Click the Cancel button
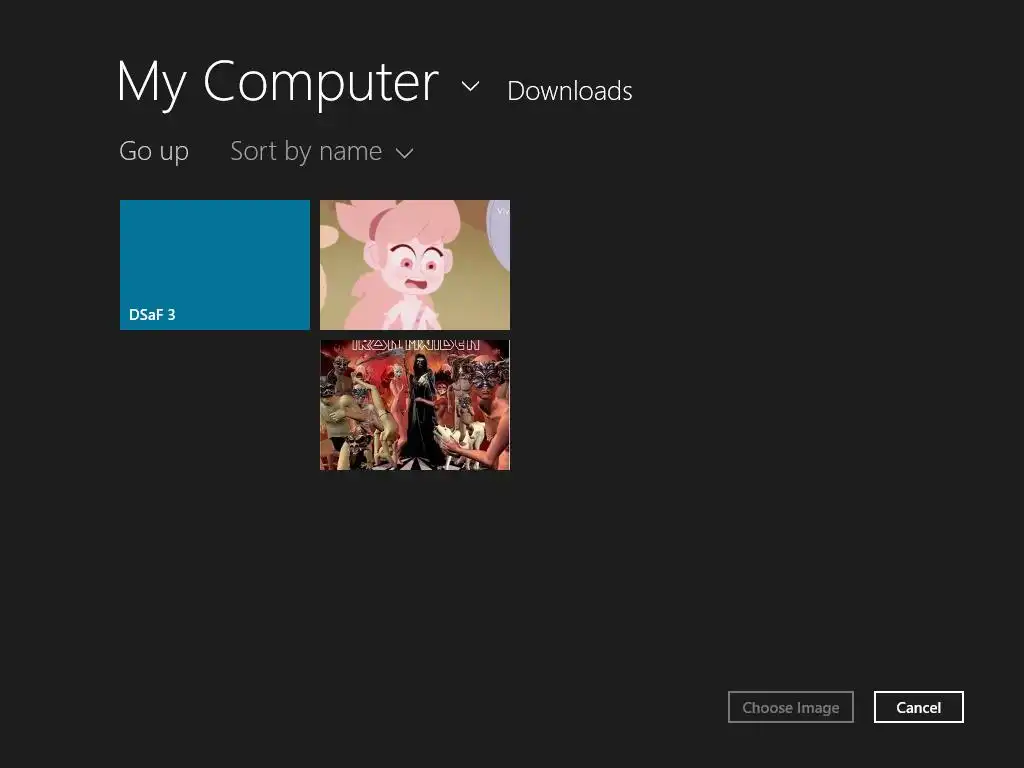1024x768 pixels. tap(918, 707)
